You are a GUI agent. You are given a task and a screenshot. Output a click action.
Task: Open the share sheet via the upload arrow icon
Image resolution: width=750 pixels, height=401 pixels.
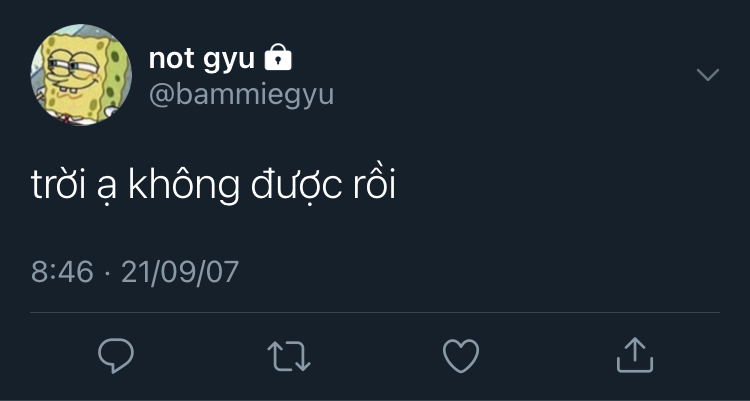click(635, 355)
